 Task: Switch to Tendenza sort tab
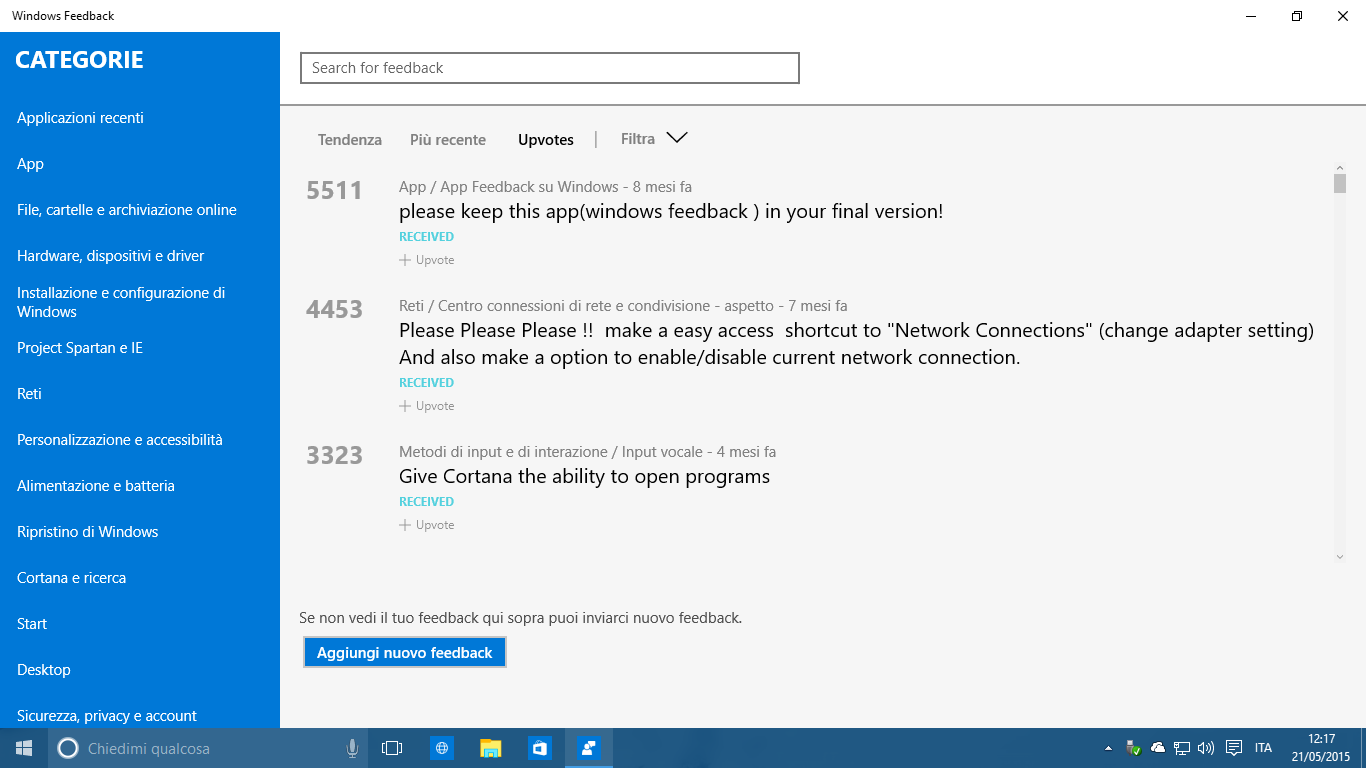(350, 140)
